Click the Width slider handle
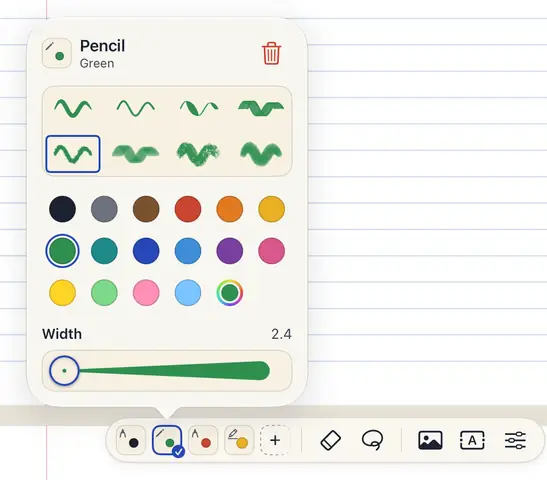The height and width of the screenshot is (480, 547). pos(64,370)
